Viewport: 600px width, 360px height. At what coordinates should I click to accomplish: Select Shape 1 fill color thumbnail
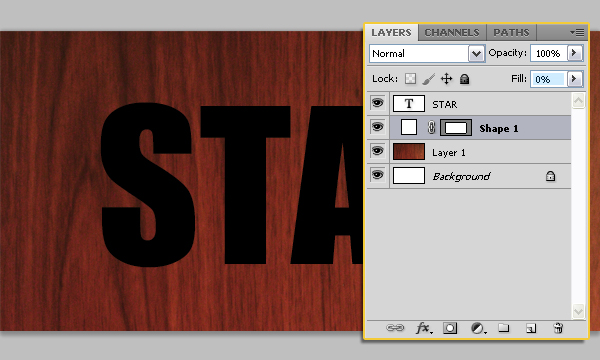[x=409, y=127]
